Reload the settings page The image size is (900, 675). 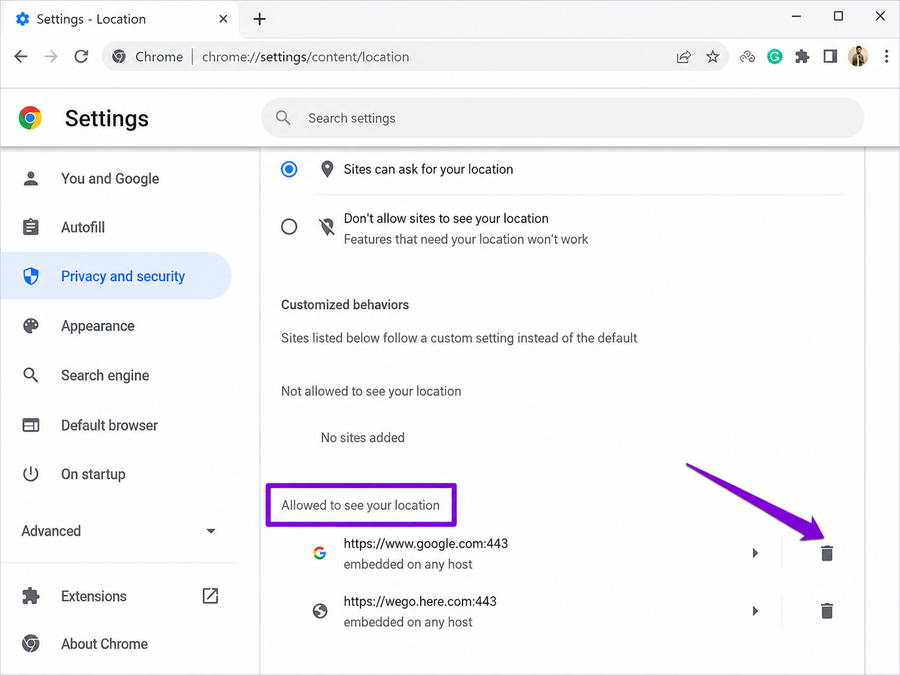[x=82, y=56]
